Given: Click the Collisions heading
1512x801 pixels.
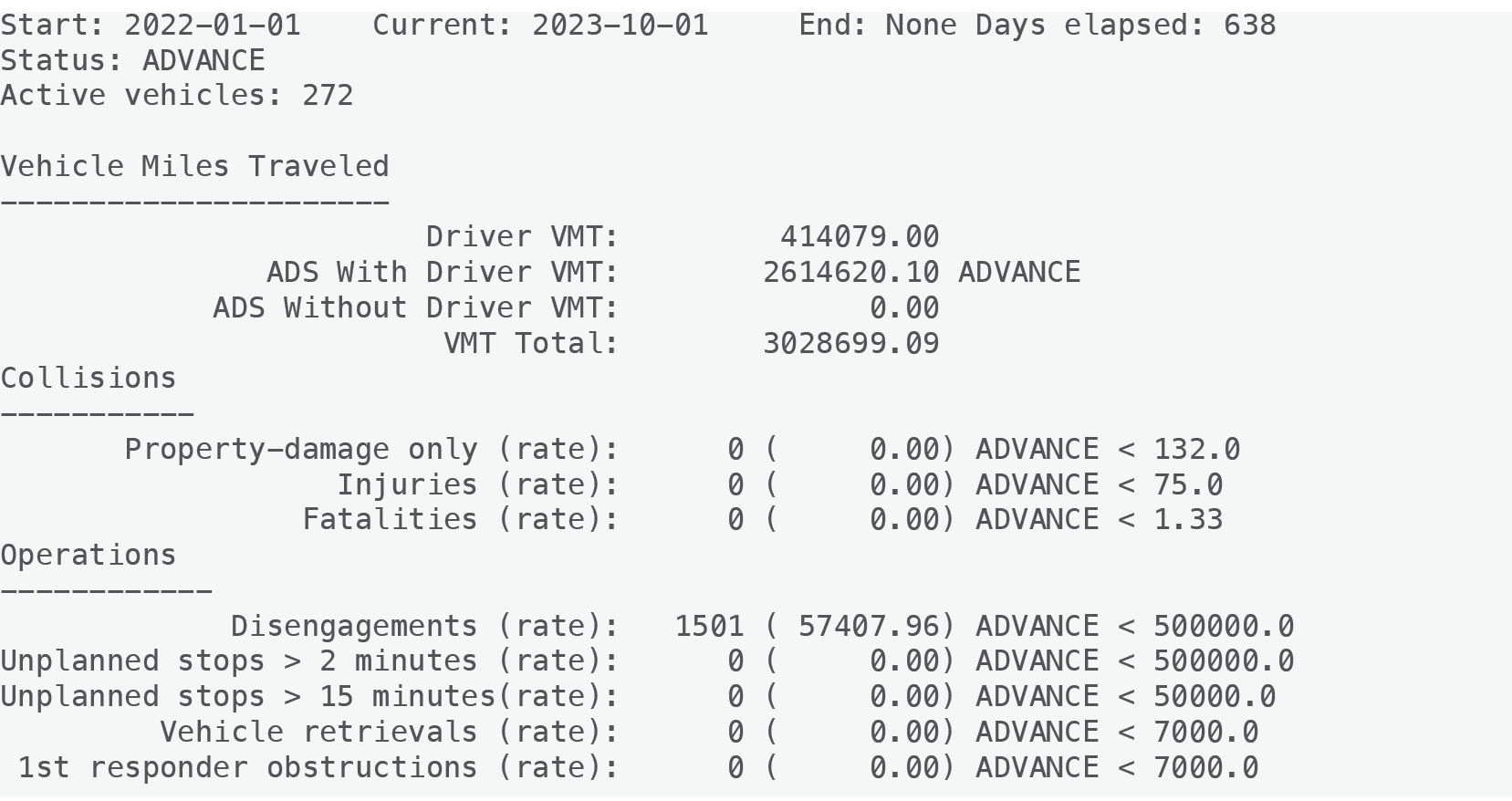Looking at the screenshot, I should click(x=89, y=378).
